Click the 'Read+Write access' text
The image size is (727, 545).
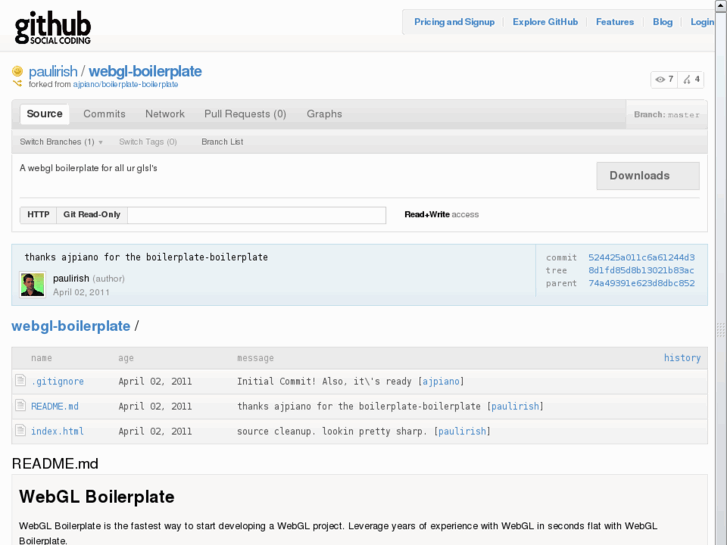click(x=441, y=214)
